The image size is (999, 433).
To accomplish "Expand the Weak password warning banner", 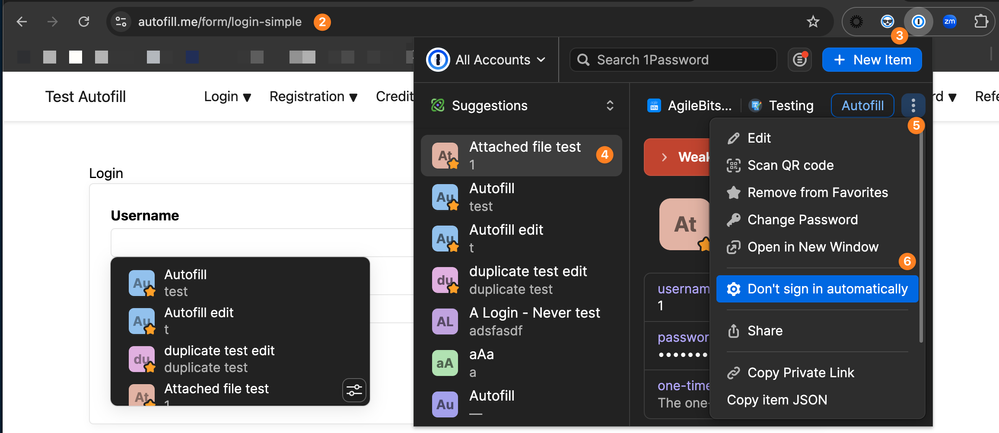I will tap(677, 157).
